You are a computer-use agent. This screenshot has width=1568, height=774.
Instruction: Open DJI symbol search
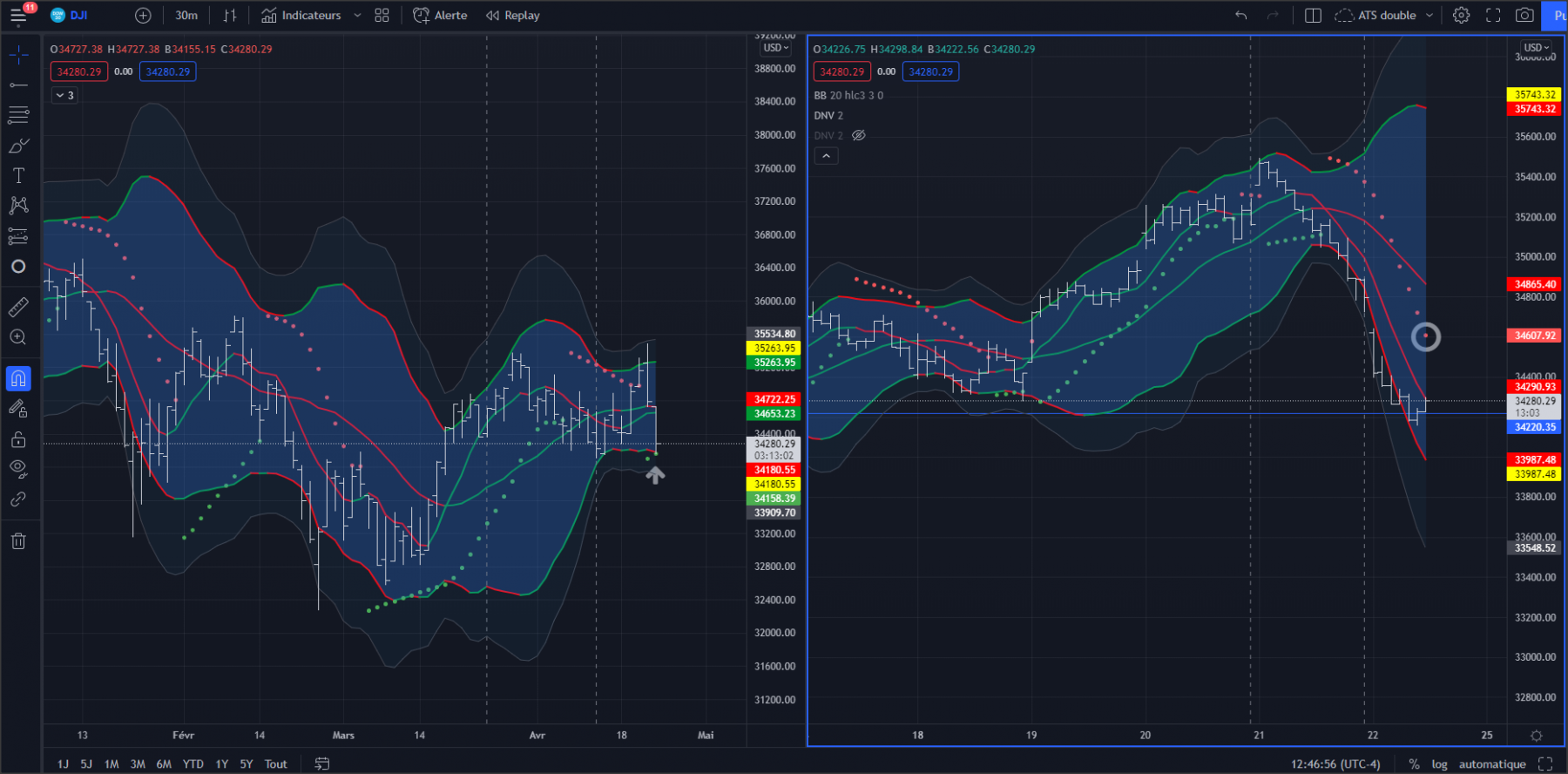point(70,16)
